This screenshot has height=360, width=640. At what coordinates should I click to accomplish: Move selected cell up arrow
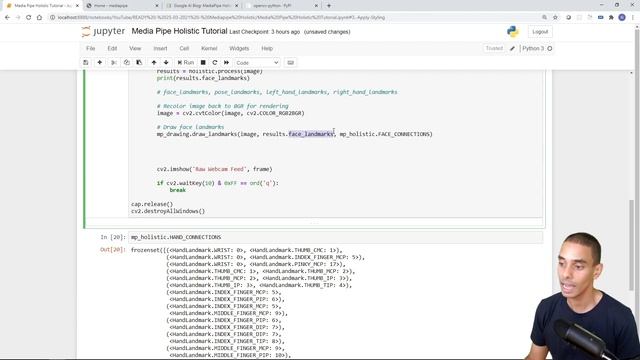tap(154, 62)
